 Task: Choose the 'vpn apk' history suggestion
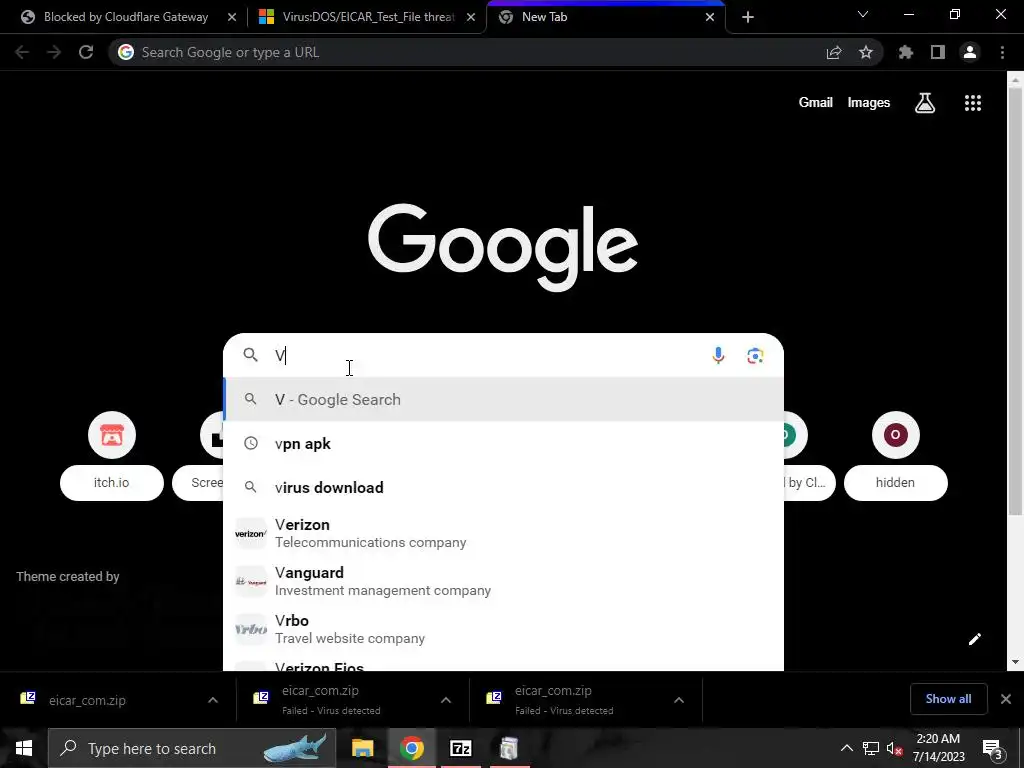504,443
